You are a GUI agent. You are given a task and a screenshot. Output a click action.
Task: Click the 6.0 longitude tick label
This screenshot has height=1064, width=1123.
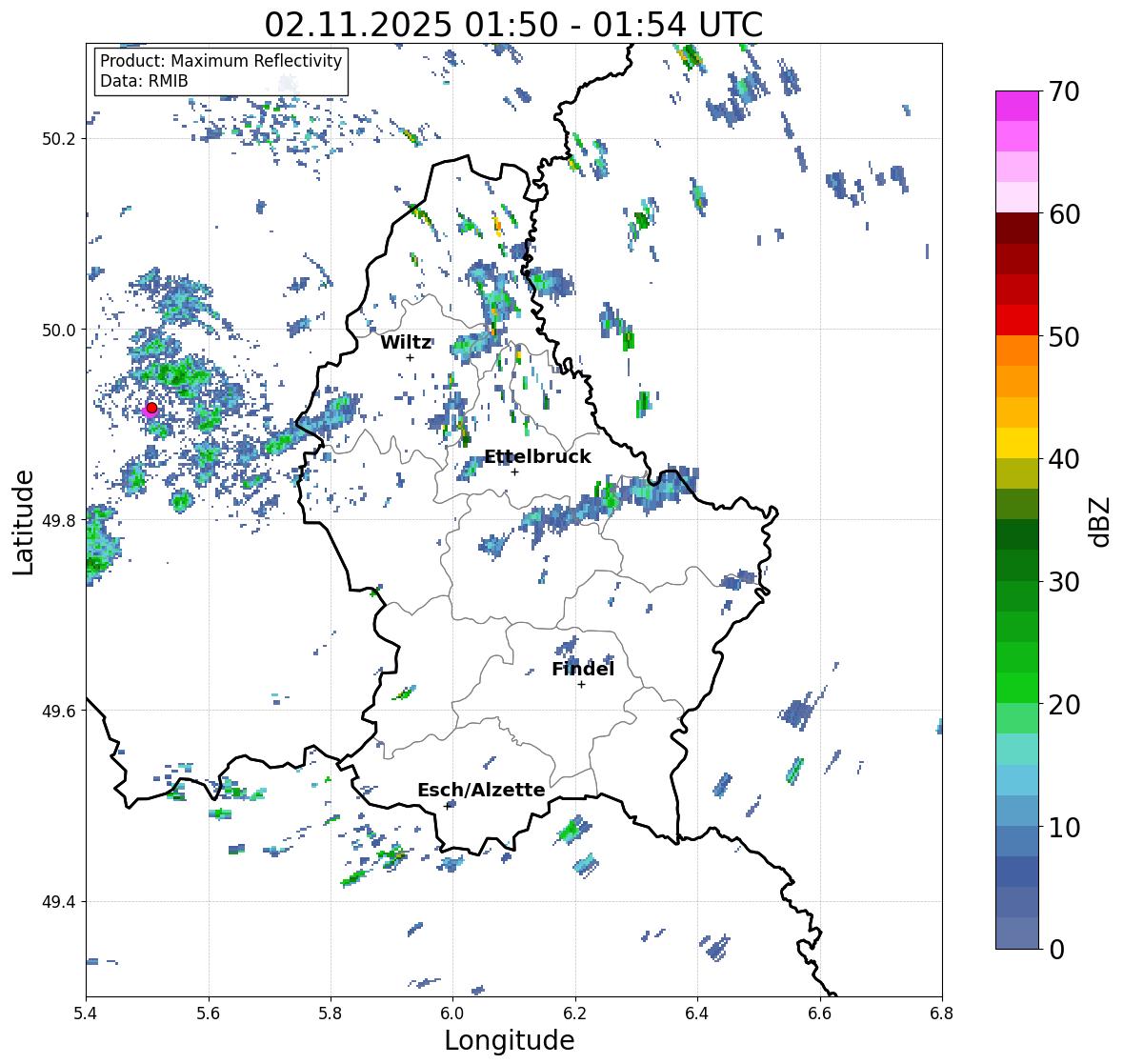[x=452, y=1014]
